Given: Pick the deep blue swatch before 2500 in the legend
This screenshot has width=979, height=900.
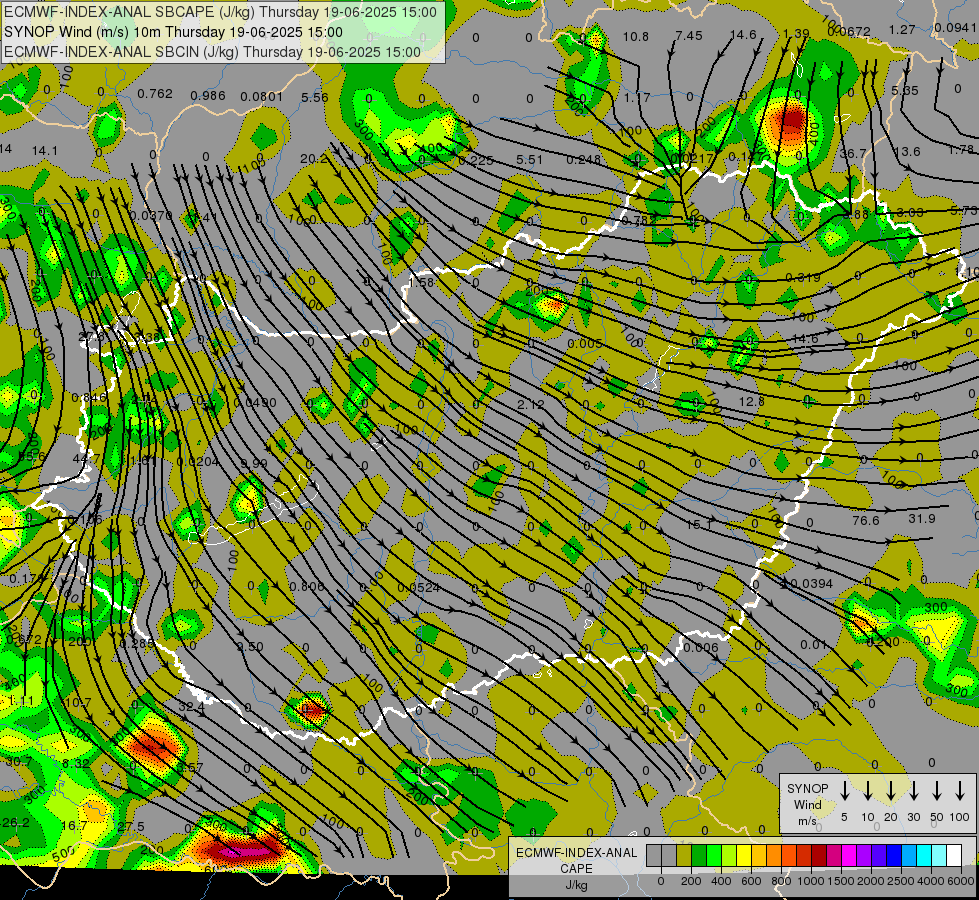Looking at the screenshot, I should click(x=893, y=856).
